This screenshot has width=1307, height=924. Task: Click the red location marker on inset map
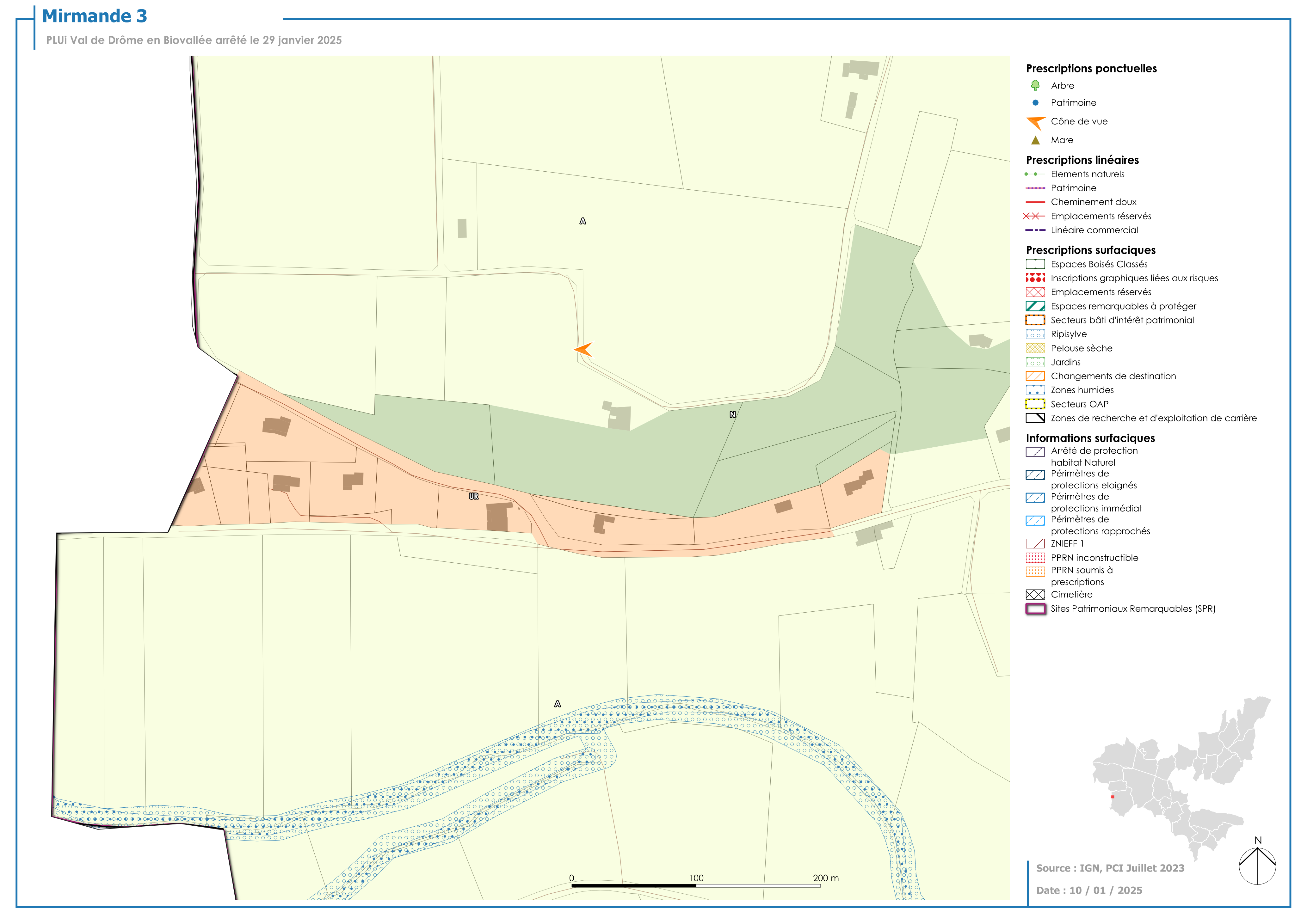click(x=1112, y=797)
